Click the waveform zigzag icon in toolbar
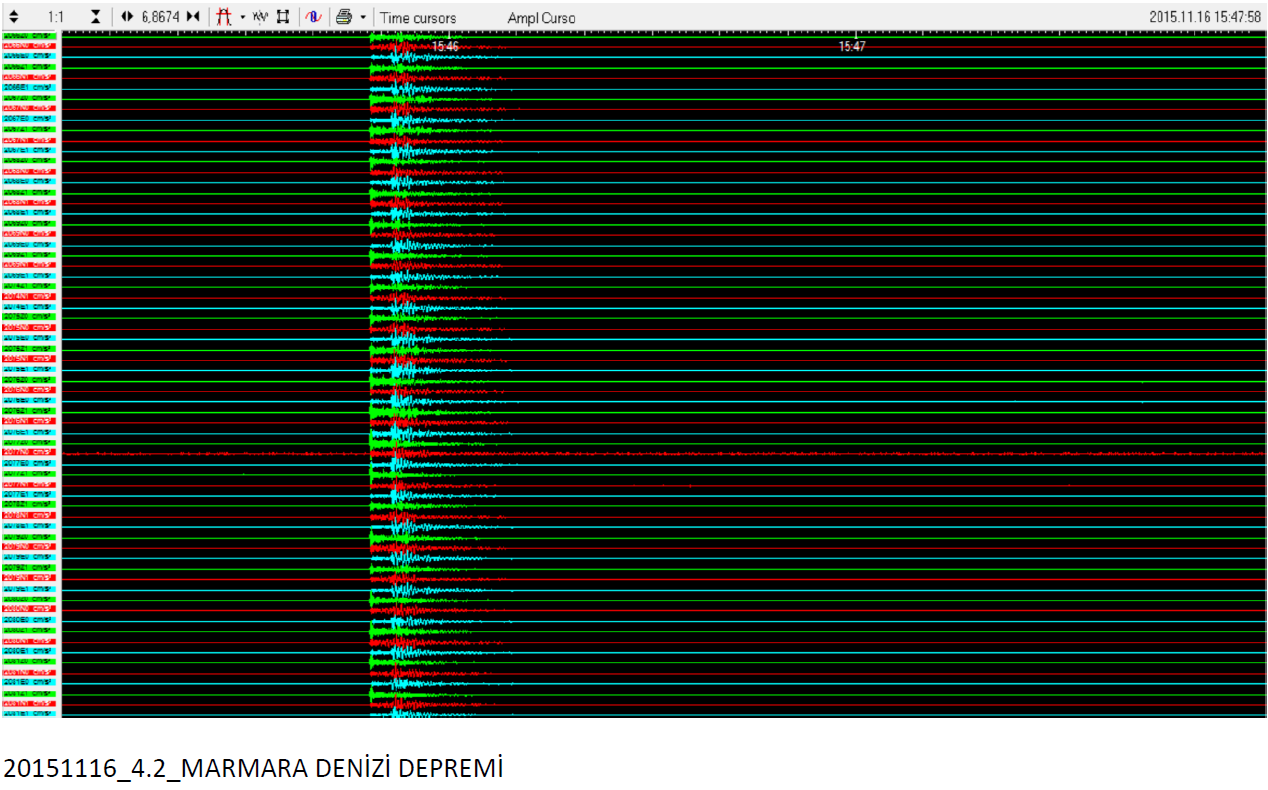Viewport: 1268px width, 790px height. [260, 17]
